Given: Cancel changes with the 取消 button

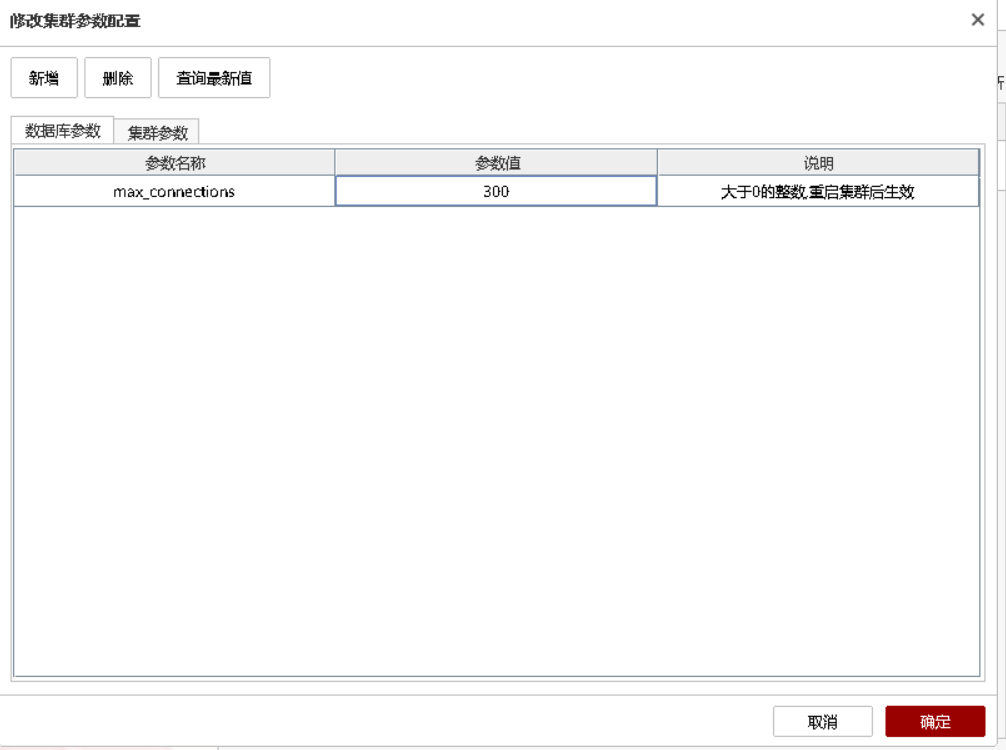Looking at the screenshot, I should point(822,722).
